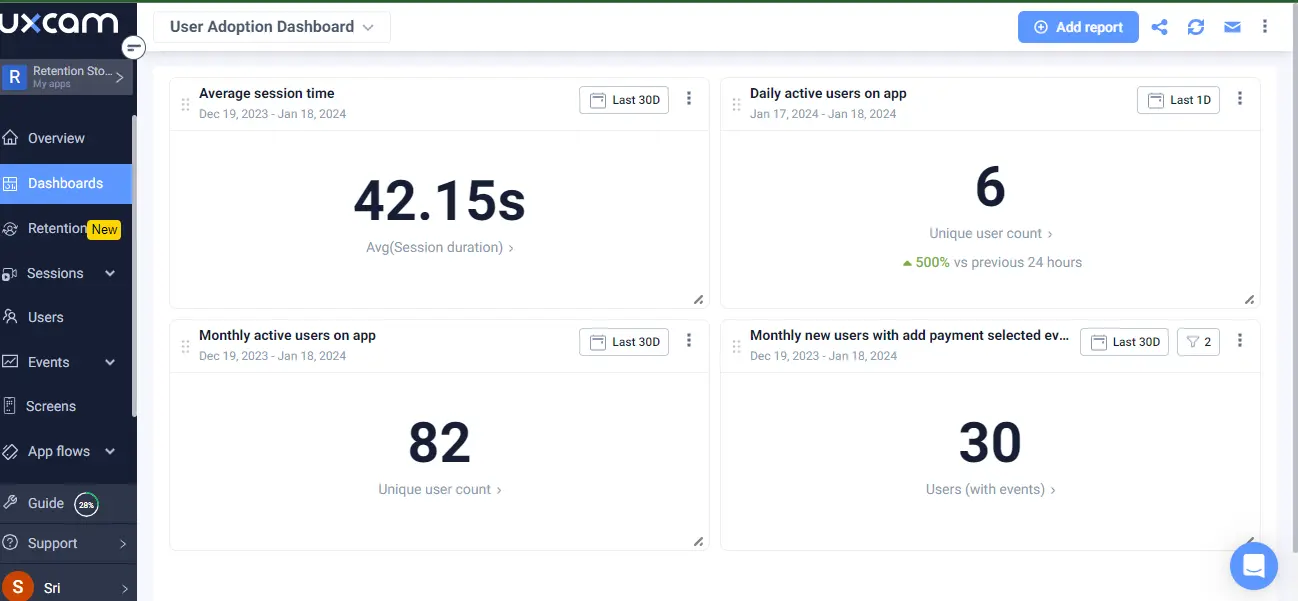The width and height of the screenshot is (1298, 601).
Task: Click the Overview home icon
Action: tap(11, 138)
